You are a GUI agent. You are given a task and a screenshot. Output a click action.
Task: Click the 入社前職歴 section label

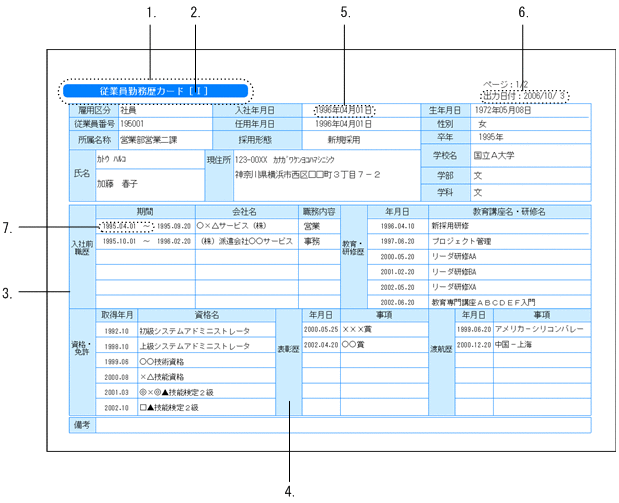coord(82,257)
